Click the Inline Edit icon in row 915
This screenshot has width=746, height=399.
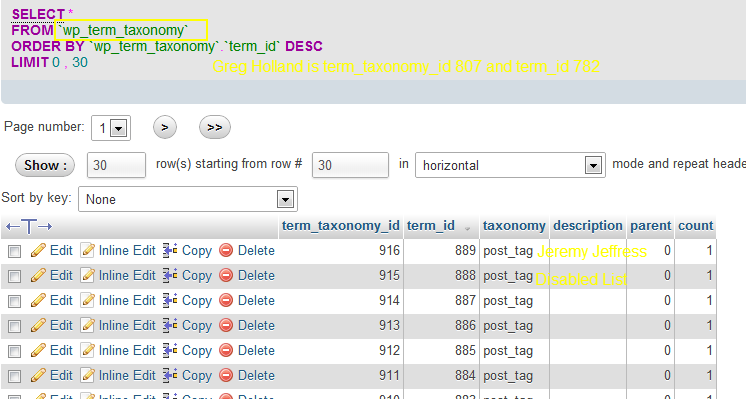tap(88, 275)
